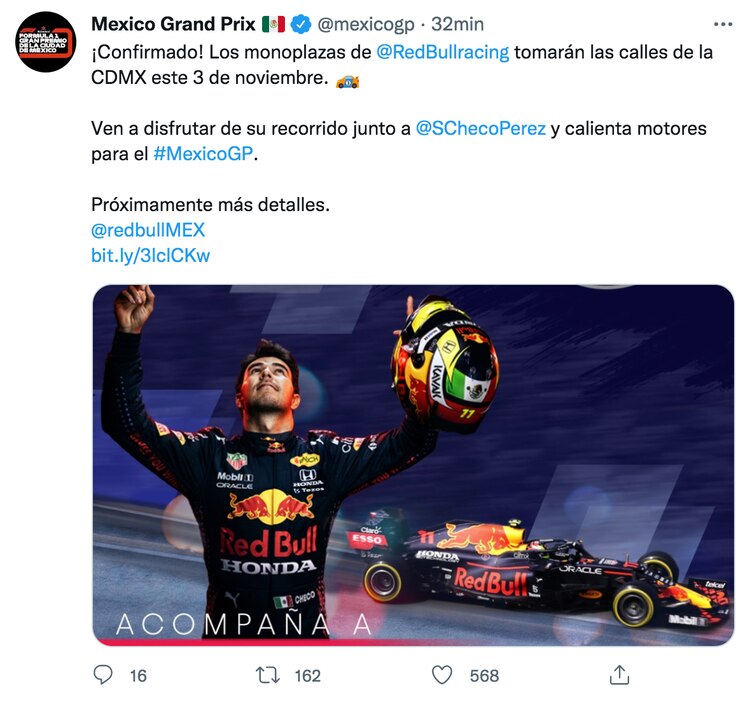Screen dimensions: 750x702
Task: Click the reply speech bubble icon
Action: coord(103,675)
